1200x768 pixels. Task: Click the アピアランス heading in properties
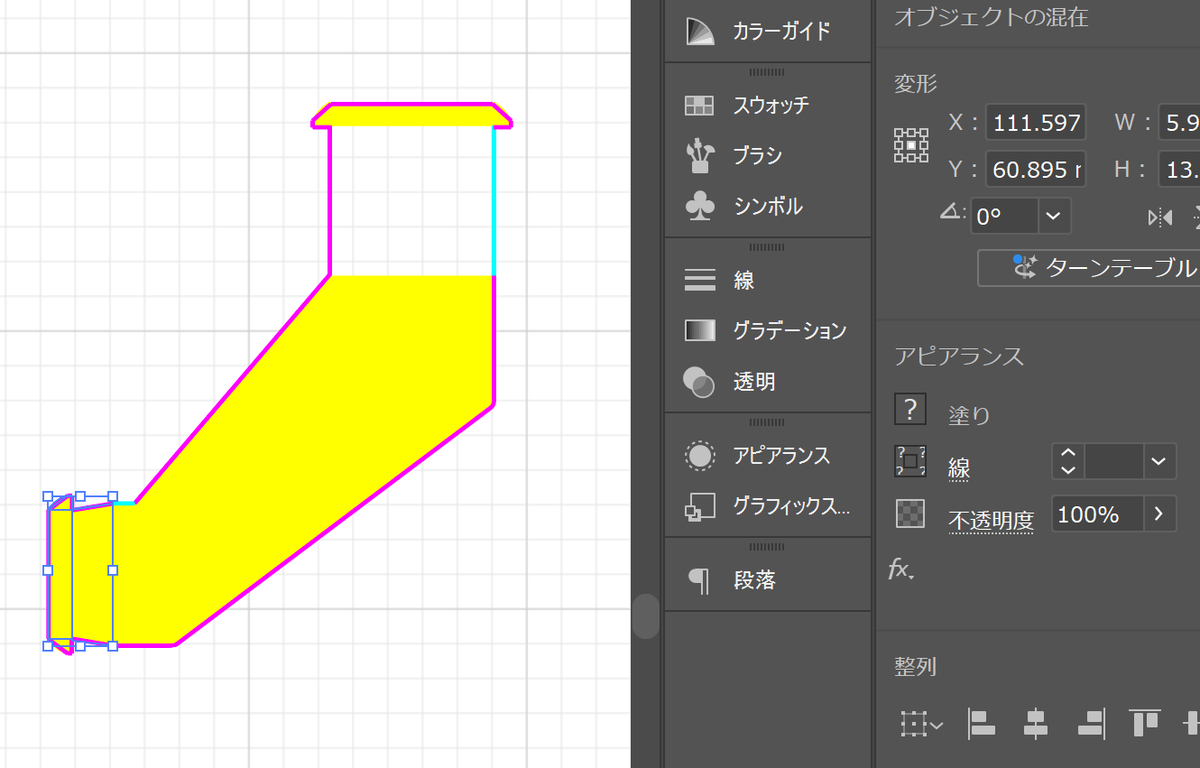point(959,356)
